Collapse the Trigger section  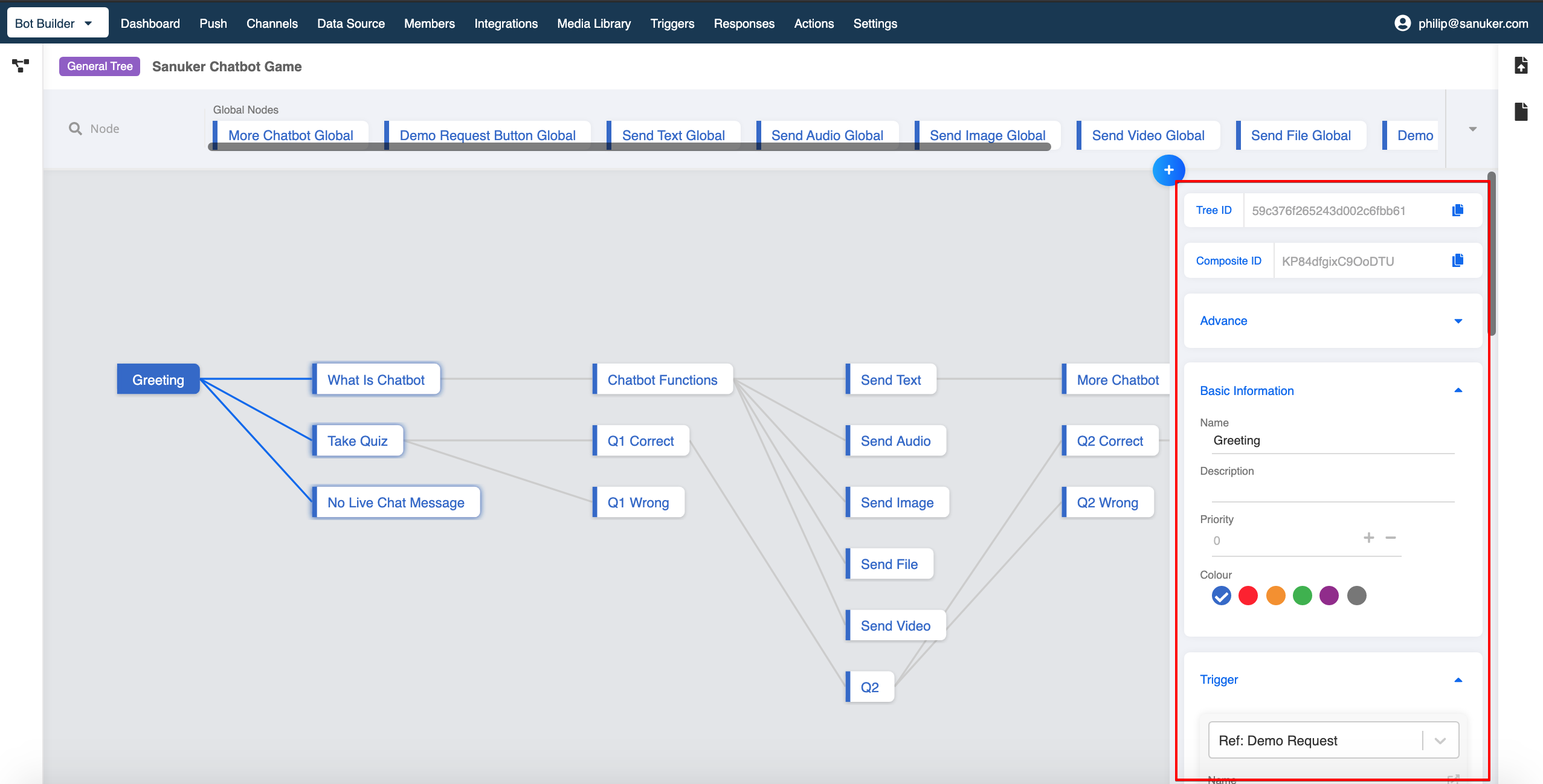(1458, 680)
